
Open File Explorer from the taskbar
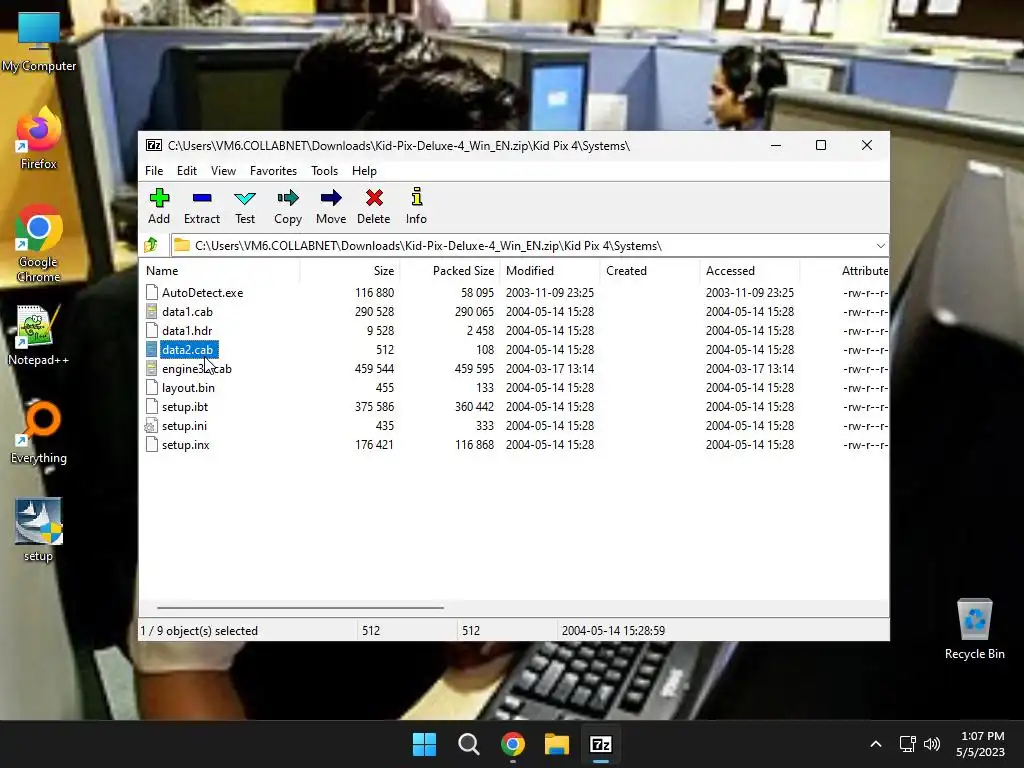557,744
